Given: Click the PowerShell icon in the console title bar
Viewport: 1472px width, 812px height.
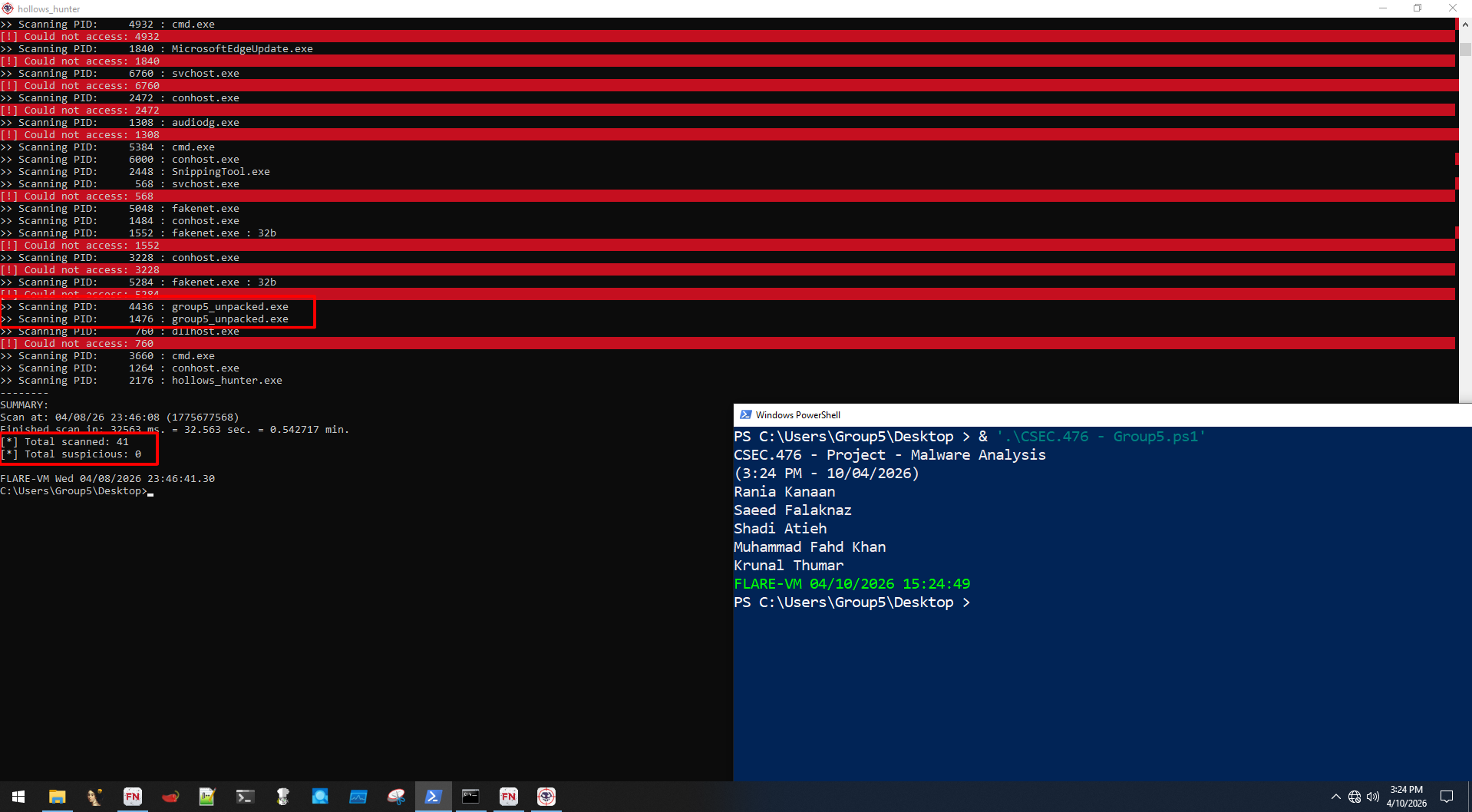Looking at the screenshot, I should (745, 414).
